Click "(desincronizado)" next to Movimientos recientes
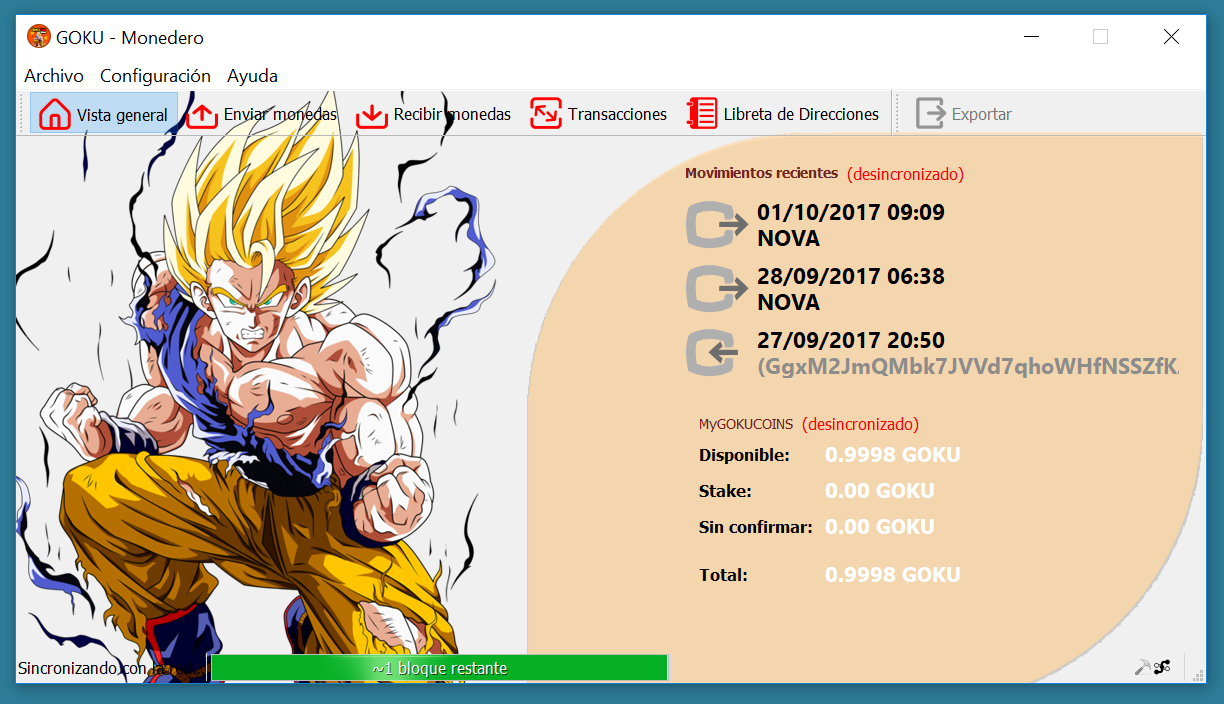 click(905, 174)
